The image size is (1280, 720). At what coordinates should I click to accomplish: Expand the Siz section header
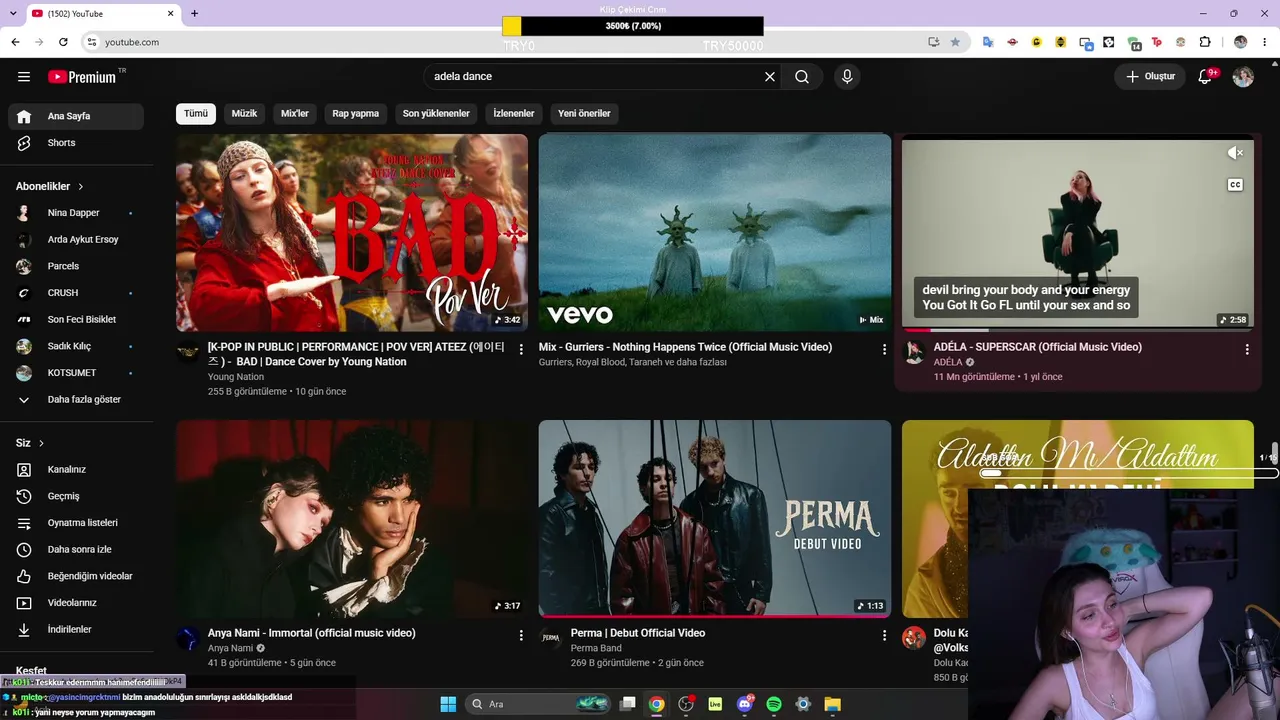[30, 443]
